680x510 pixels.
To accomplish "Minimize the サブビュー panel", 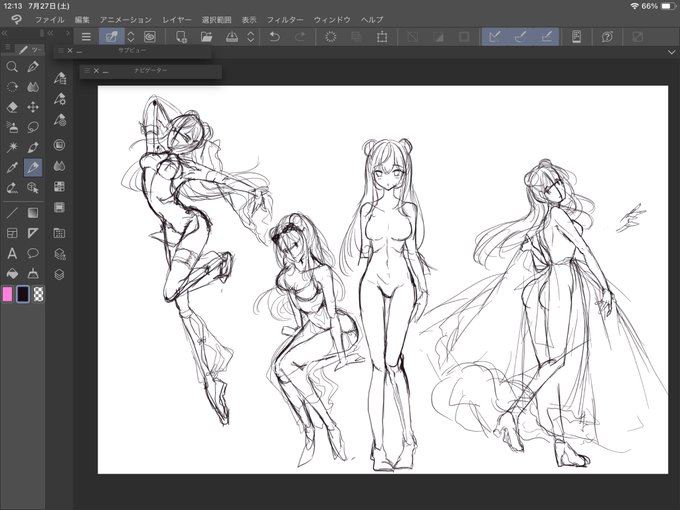I will point(79,51).
